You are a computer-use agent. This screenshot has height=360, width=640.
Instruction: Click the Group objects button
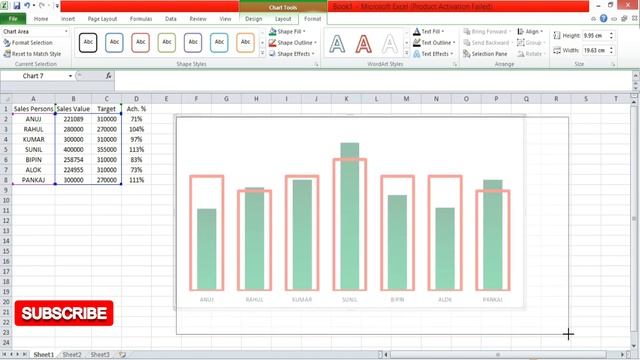pos(531,42)
